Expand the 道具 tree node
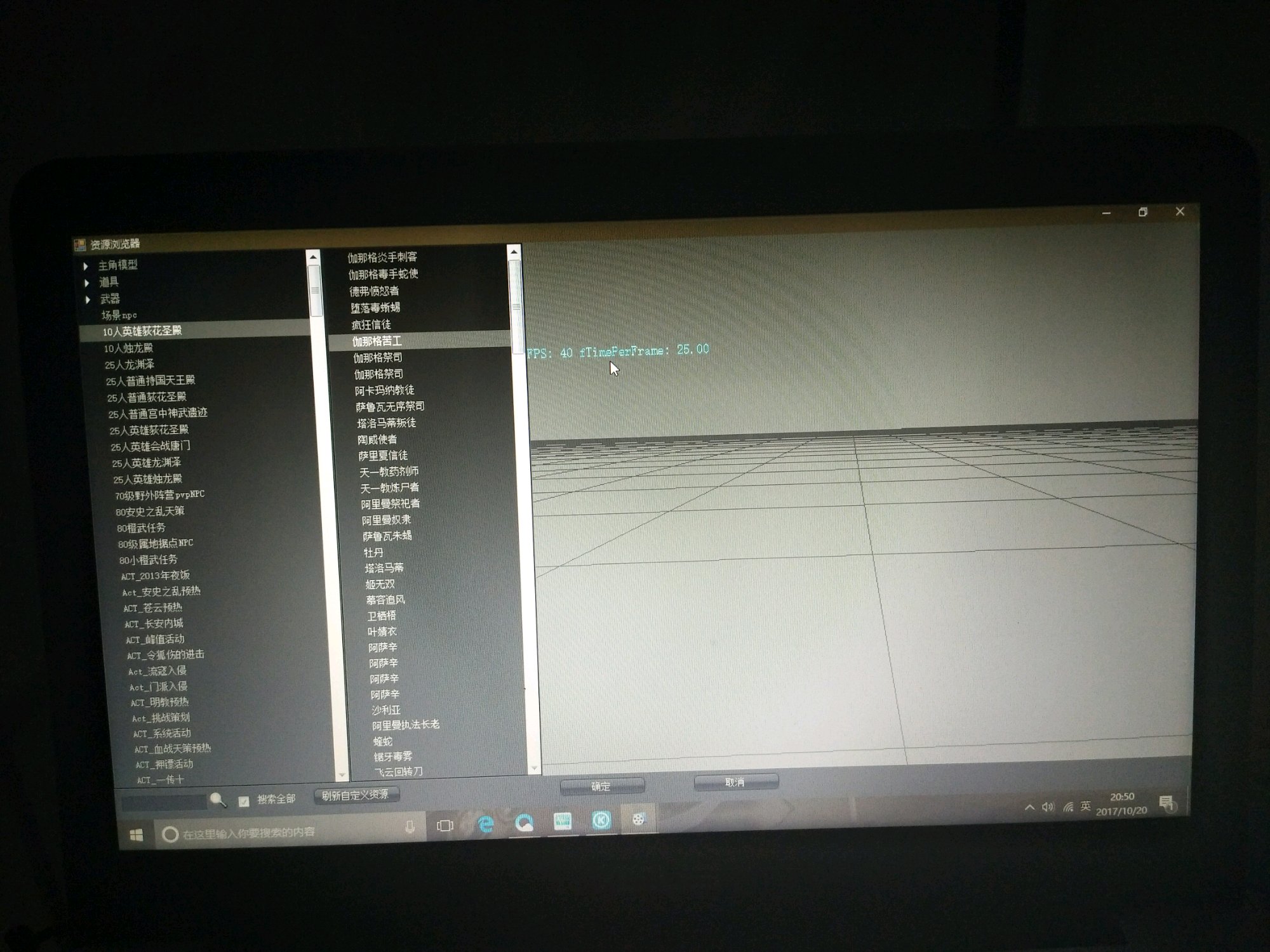Screen dimensions: 1270x952 point(87,282)
